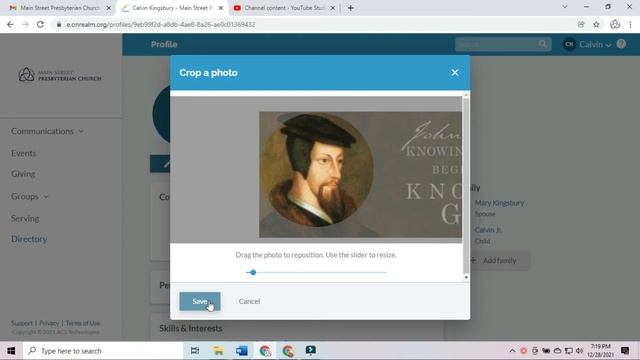This screenshot has height=360, width=640.
Task: Expand the Communications menu
Action: (47, 131)
